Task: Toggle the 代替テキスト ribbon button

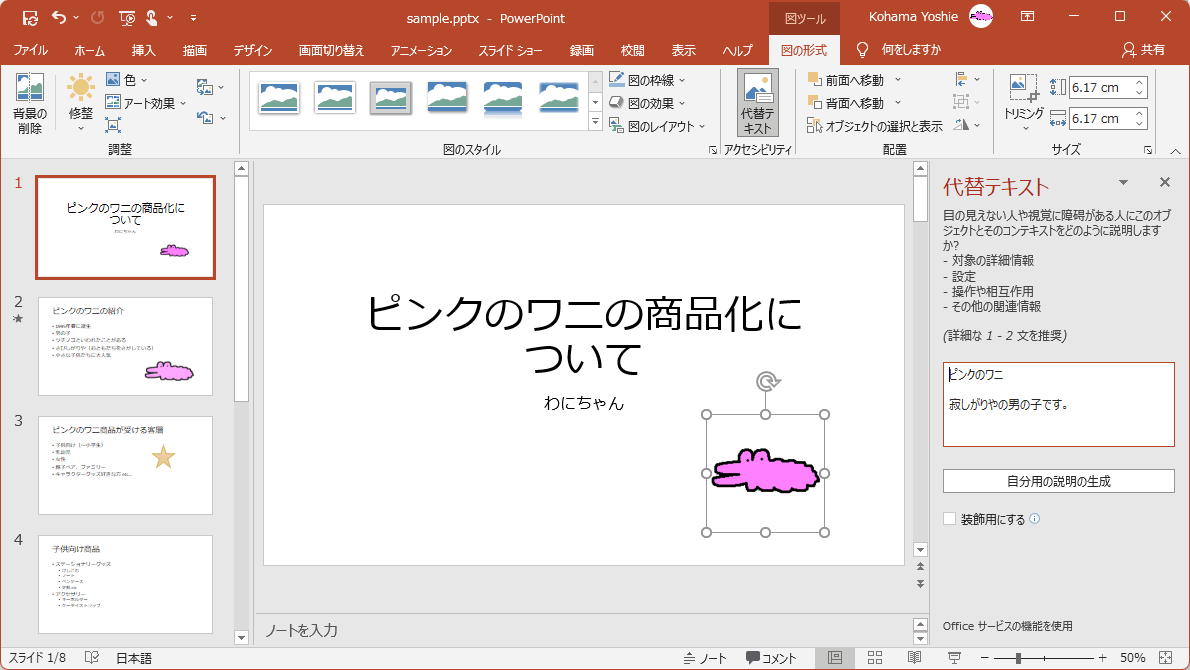Action: coord(757,103)
